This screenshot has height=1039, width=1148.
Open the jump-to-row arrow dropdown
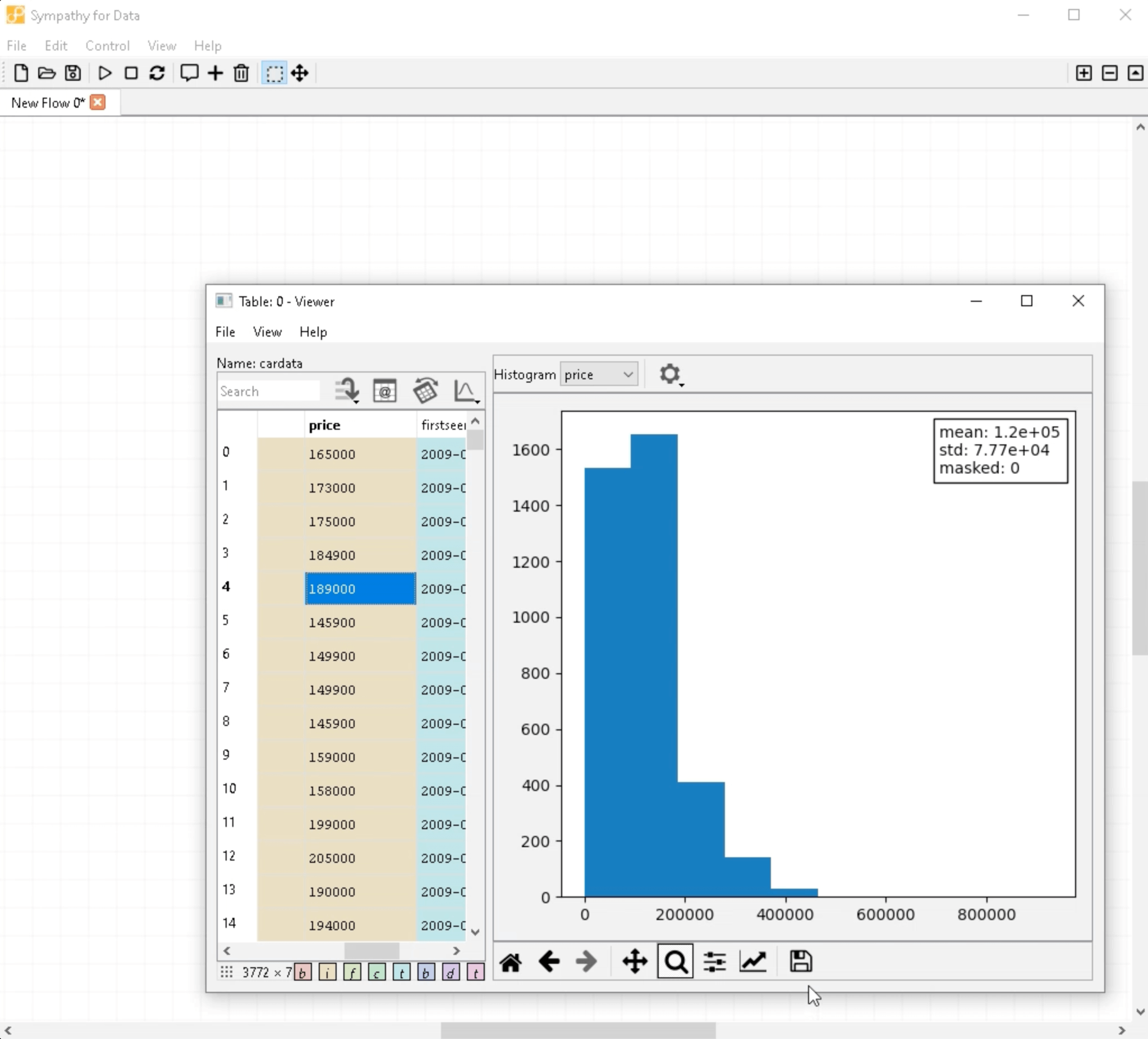(347, 391)
